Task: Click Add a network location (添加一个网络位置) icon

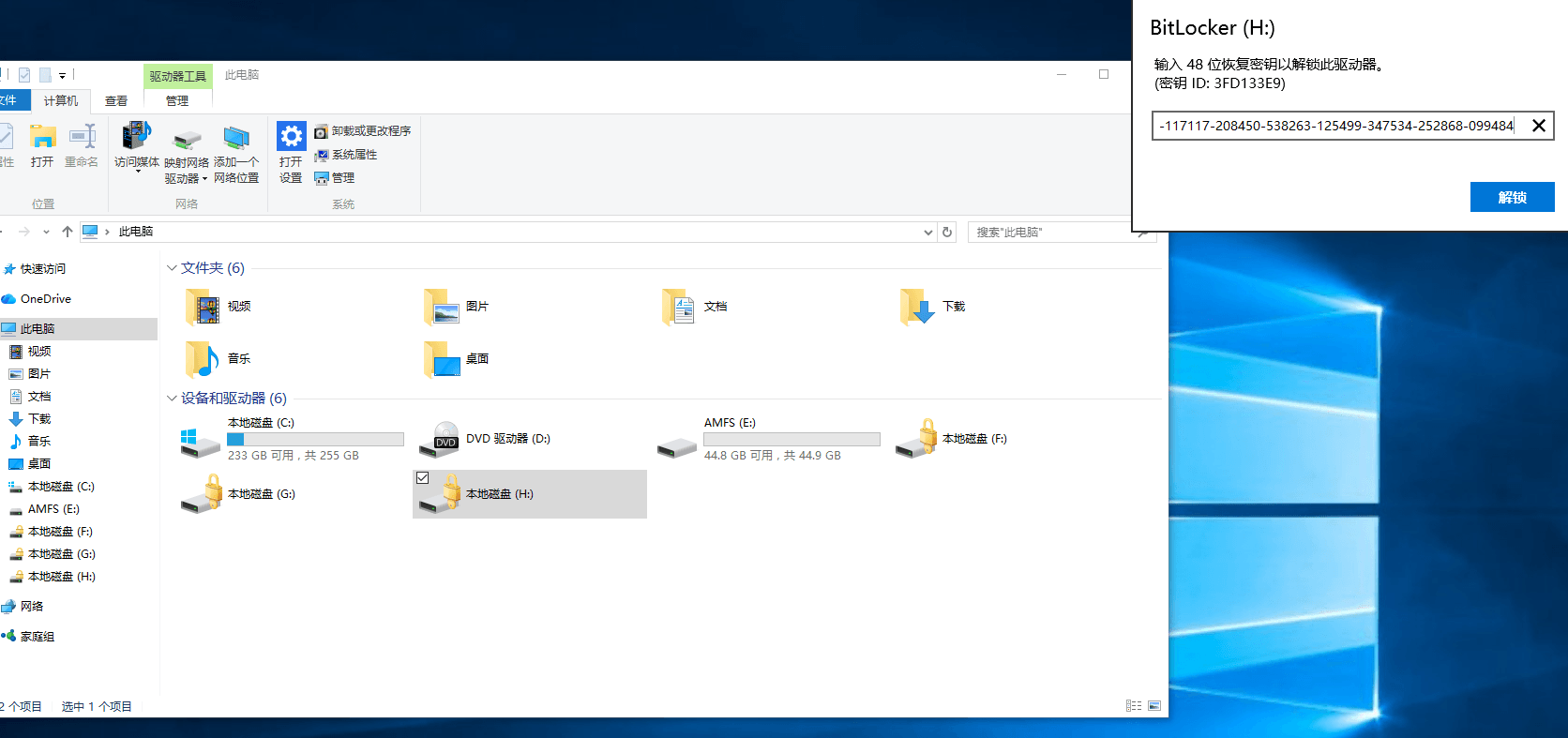Action: tap(236, 138)
